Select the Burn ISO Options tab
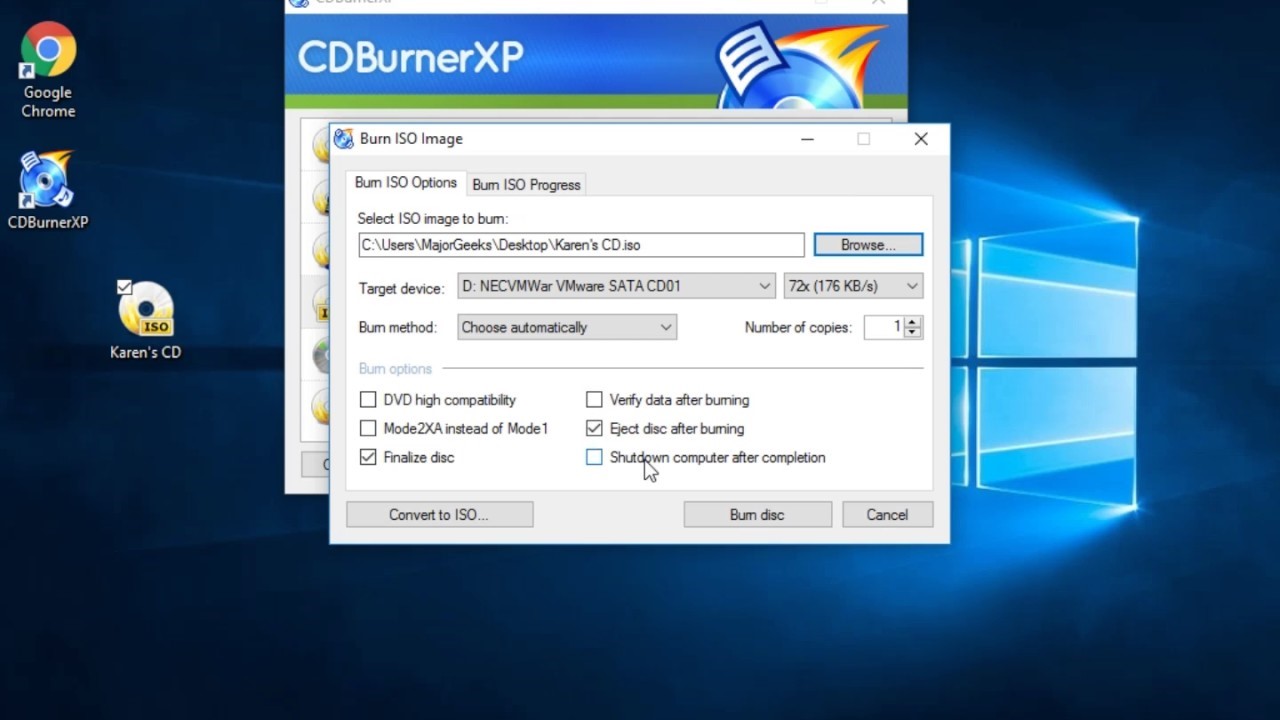This screenshot has width=1280, height=720. click(x=406, y=183)
